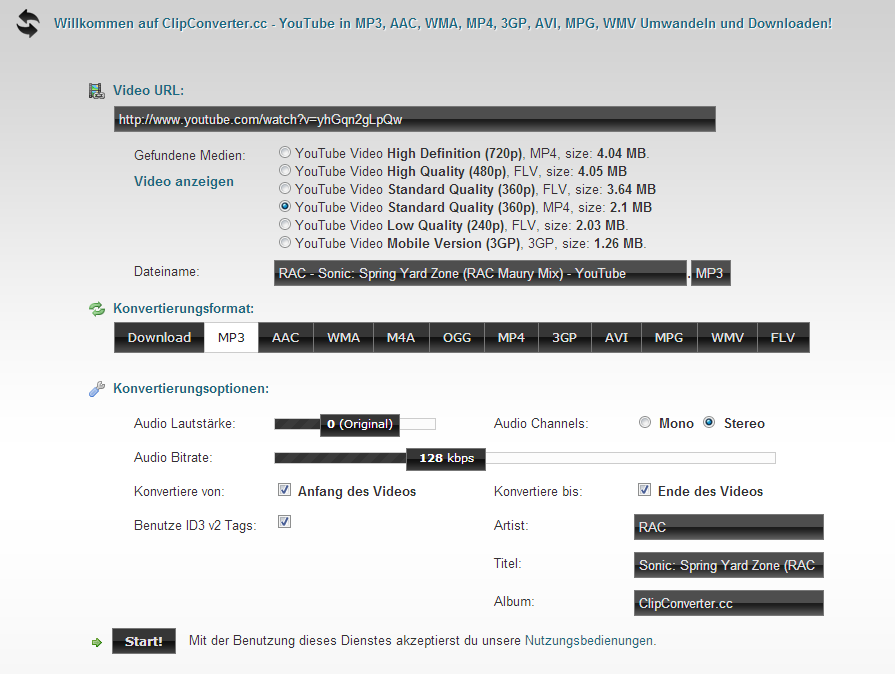Select Mono audio channel

coord(645,423)
